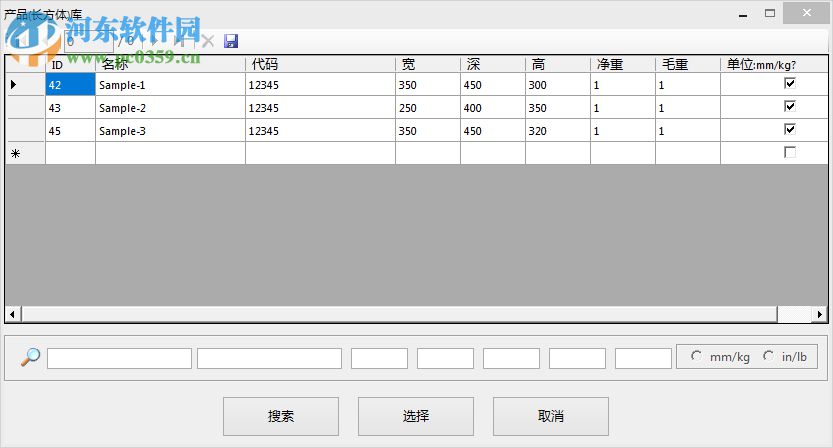Maximize the 产品(长方体)库 window
The image size is (833, 448).
pyautogui.click(x=770, y=13)
